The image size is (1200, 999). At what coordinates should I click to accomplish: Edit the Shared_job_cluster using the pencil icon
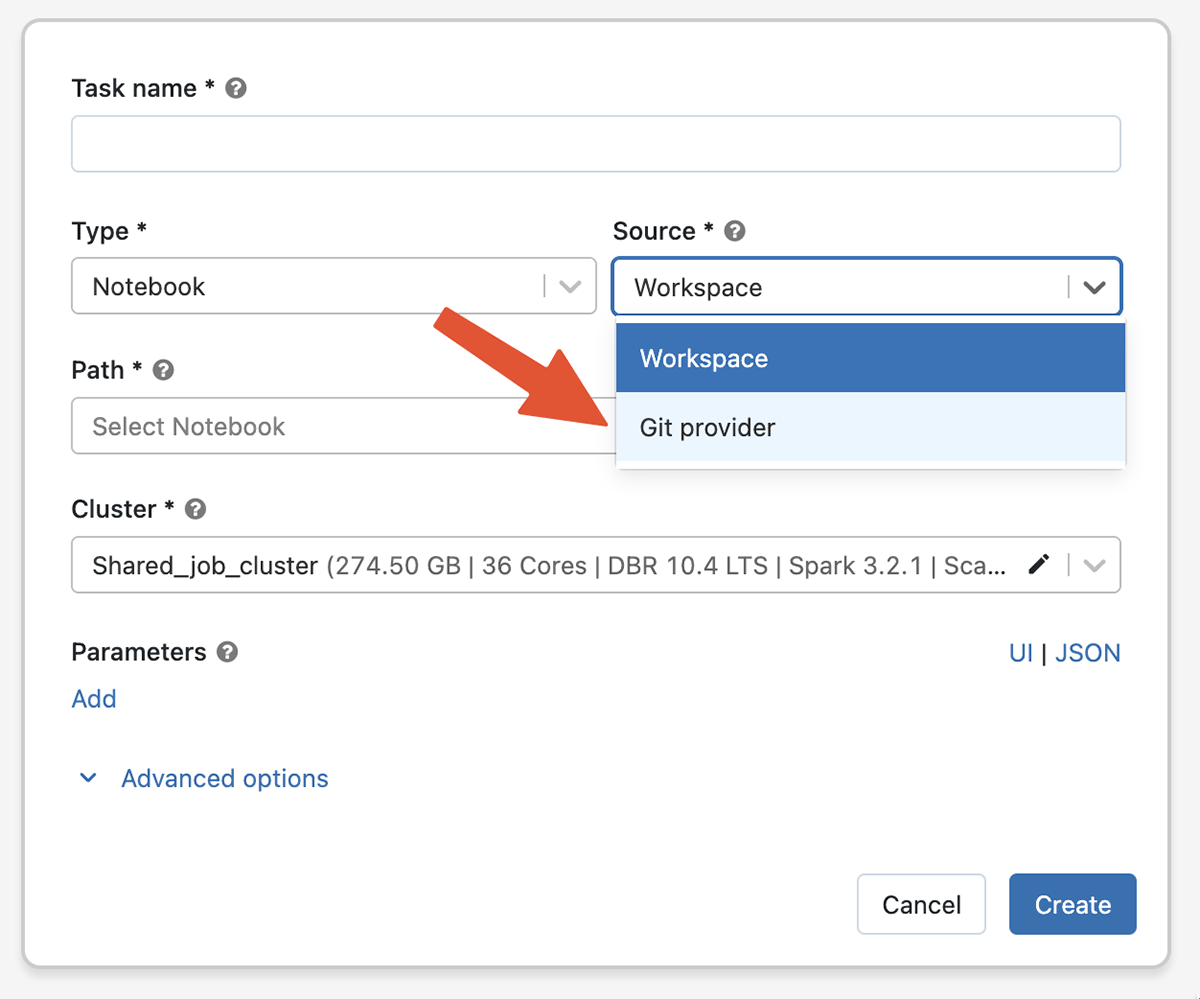(1040, 565)
